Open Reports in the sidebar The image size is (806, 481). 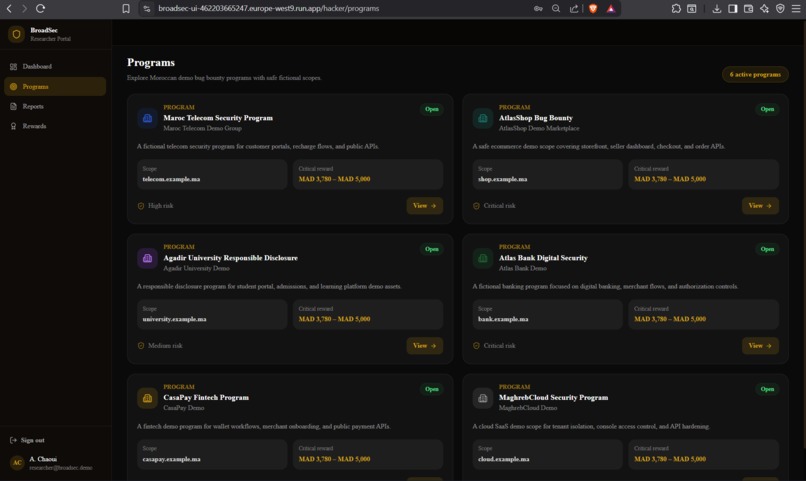pos(55,106)
